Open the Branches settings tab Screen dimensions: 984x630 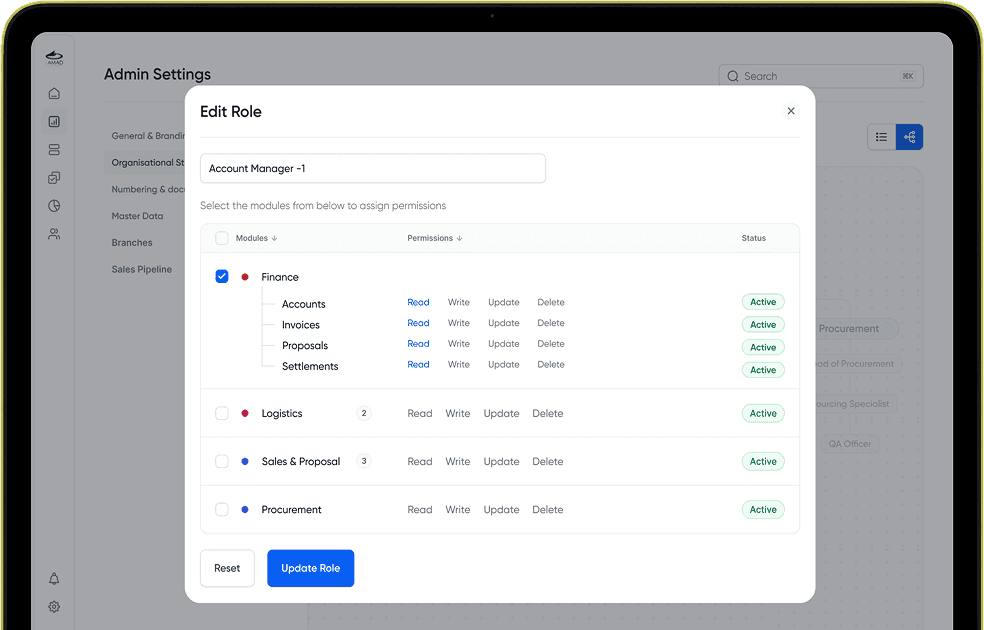click(x=132, y=243)
